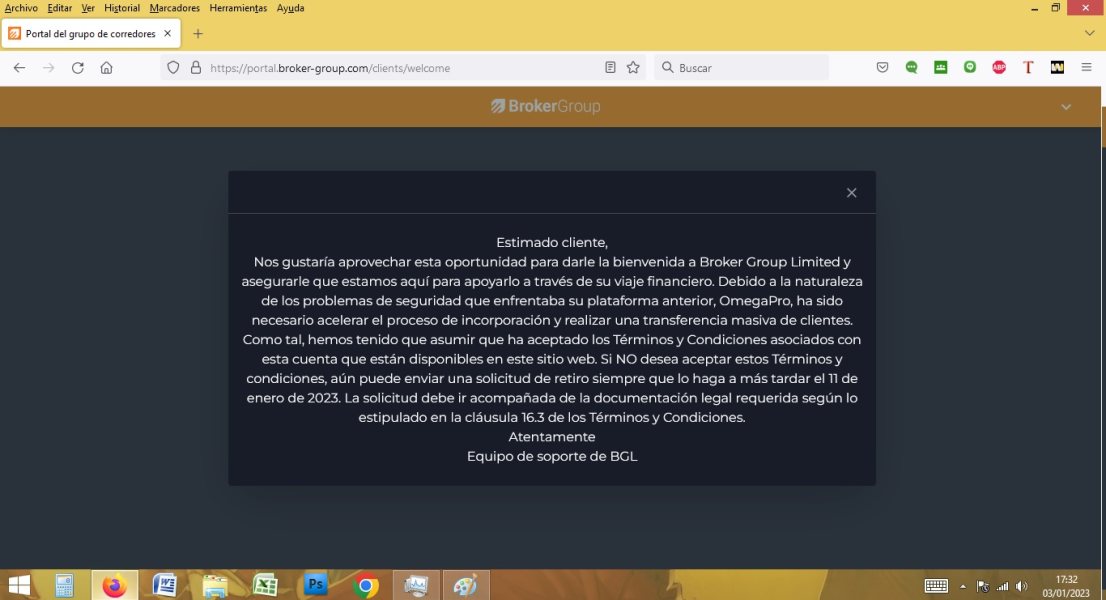Open a new browser tab
The height and width of the screenshot is (600, 1106).
pyautogui.click(x=198, y=34)
